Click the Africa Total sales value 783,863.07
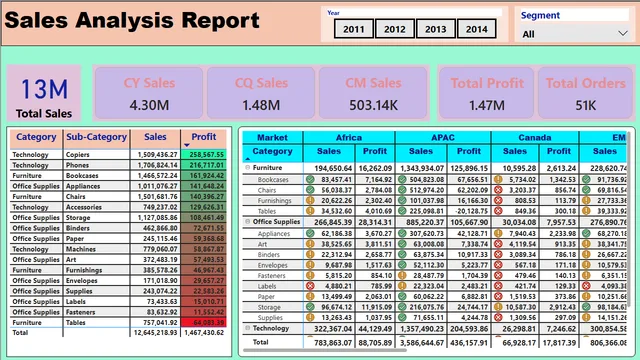 (333, 343)
